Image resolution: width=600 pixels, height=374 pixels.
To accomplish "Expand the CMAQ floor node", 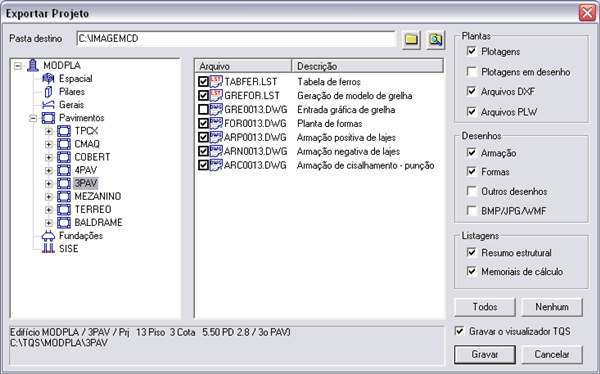I will tap(49, 144).
